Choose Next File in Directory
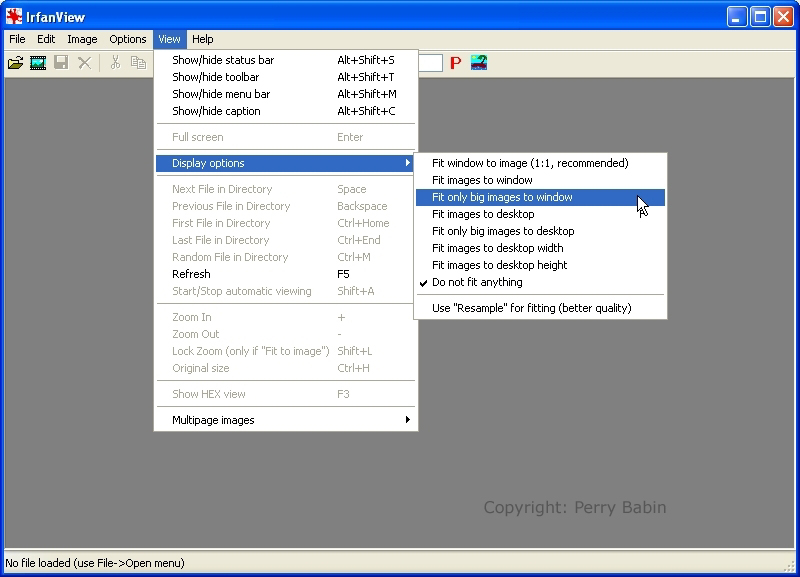Screen dimensions: 800x577 point(286,189)
